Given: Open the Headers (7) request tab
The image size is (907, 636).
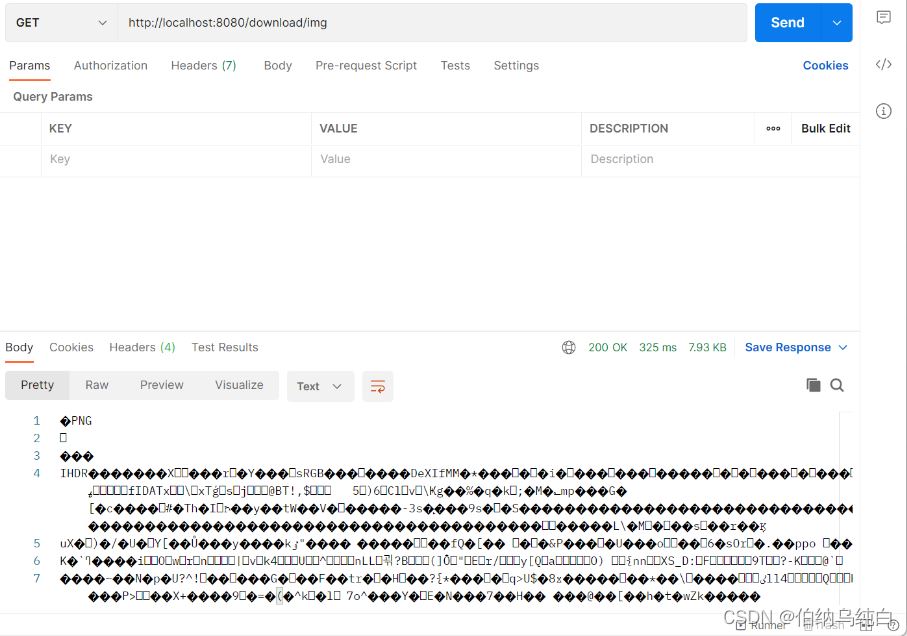Looking at the screenshot, I should (204, 65).
